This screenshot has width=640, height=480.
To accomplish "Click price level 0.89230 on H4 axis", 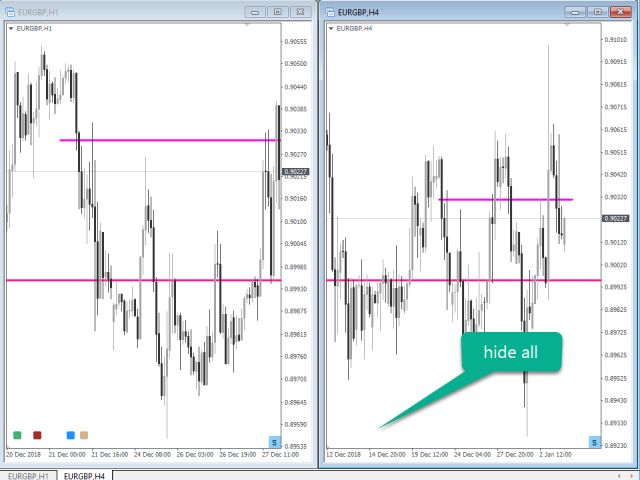I will (x=616, y=446).
